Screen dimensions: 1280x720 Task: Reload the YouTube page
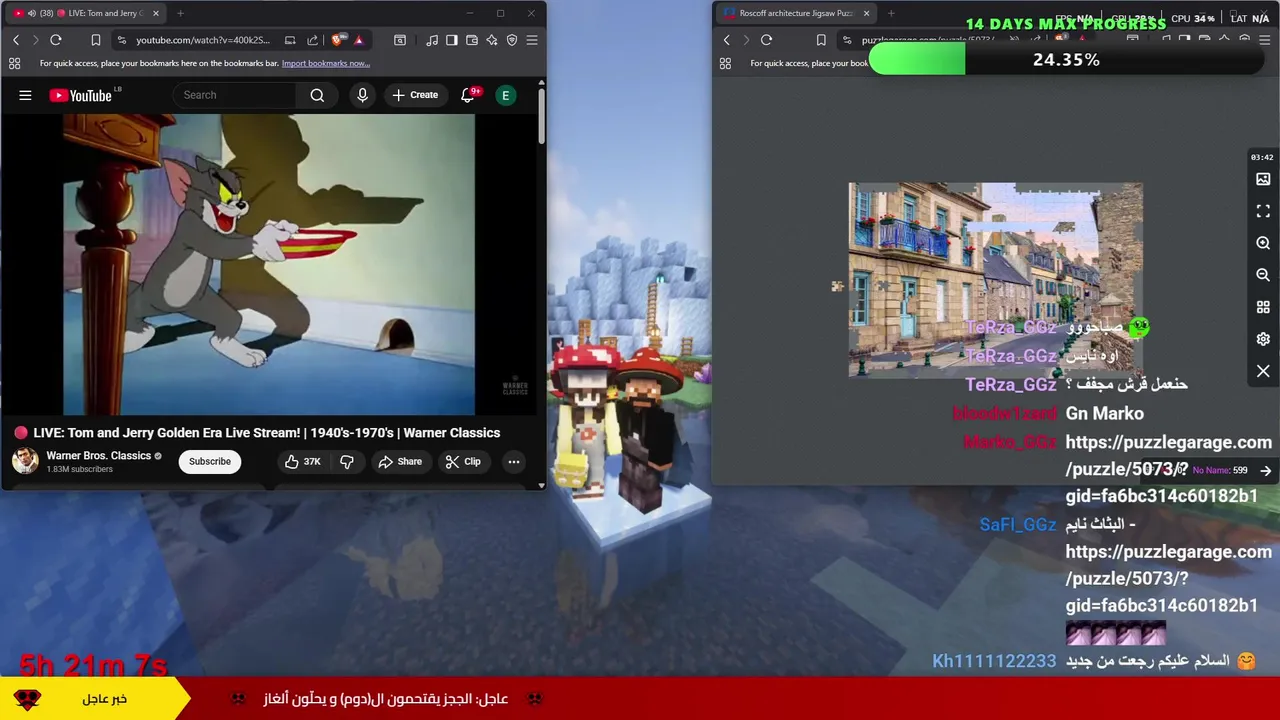(56, 40)
